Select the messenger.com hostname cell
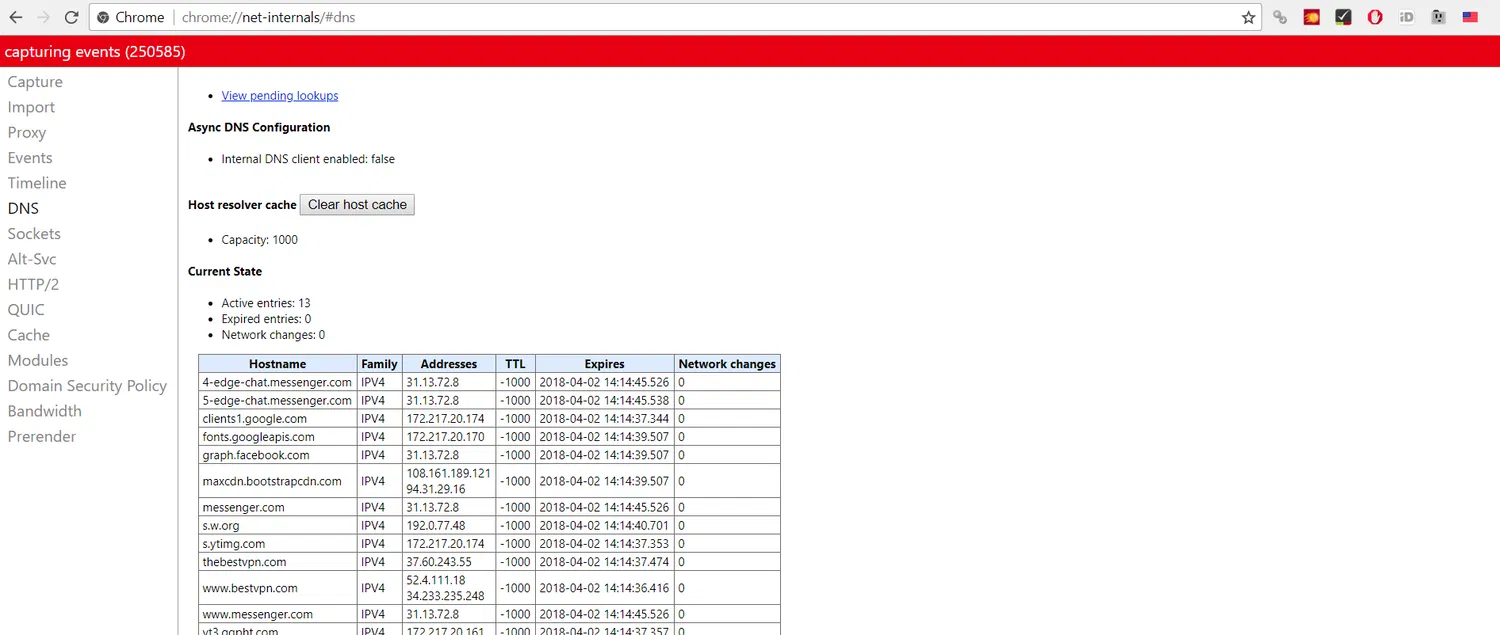Screen dimensions: 1500x635 pos(278,507)
